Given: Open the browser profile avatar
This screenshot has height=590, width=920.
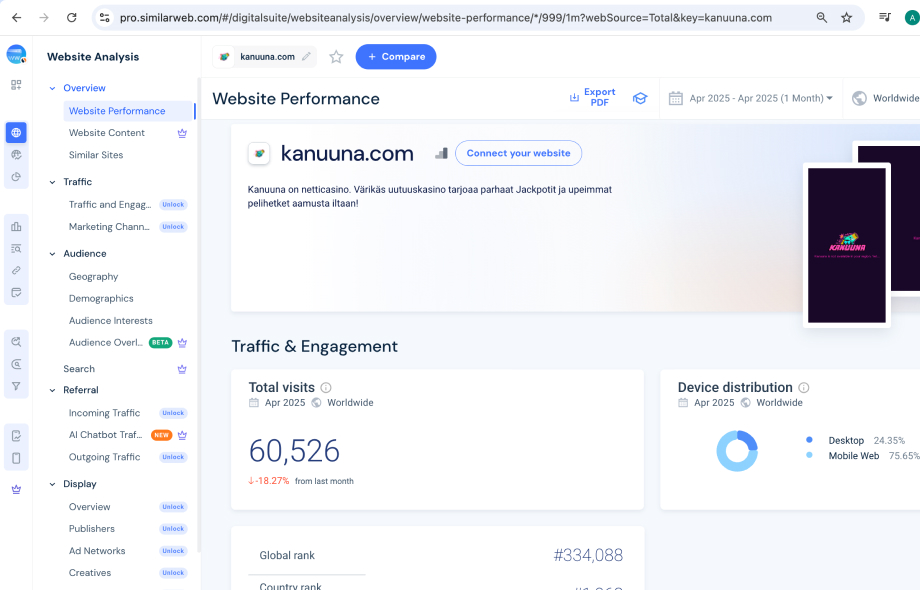Looking at the screenshot, I should tap(912, 18).
